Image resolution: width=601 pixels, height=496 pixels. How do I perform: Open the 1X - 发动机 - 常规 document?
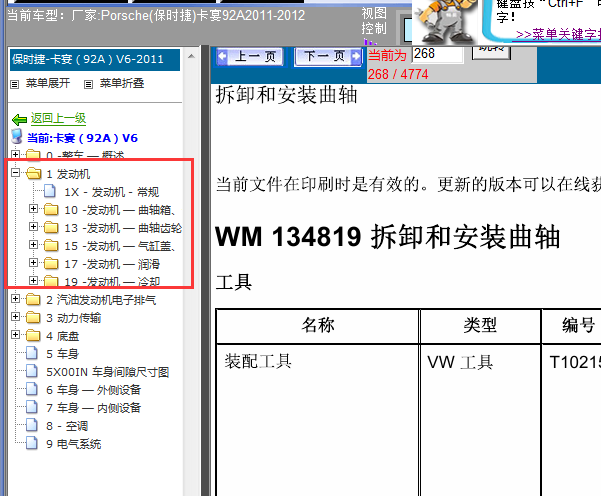coord(112,192)
